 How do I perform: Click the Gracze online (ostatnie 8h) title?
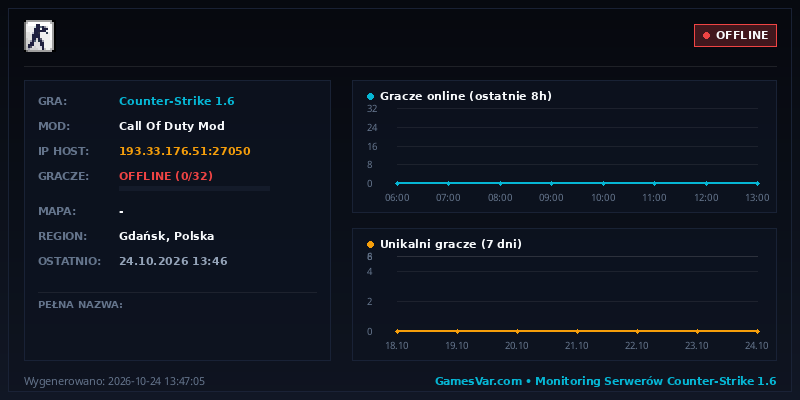466,96
